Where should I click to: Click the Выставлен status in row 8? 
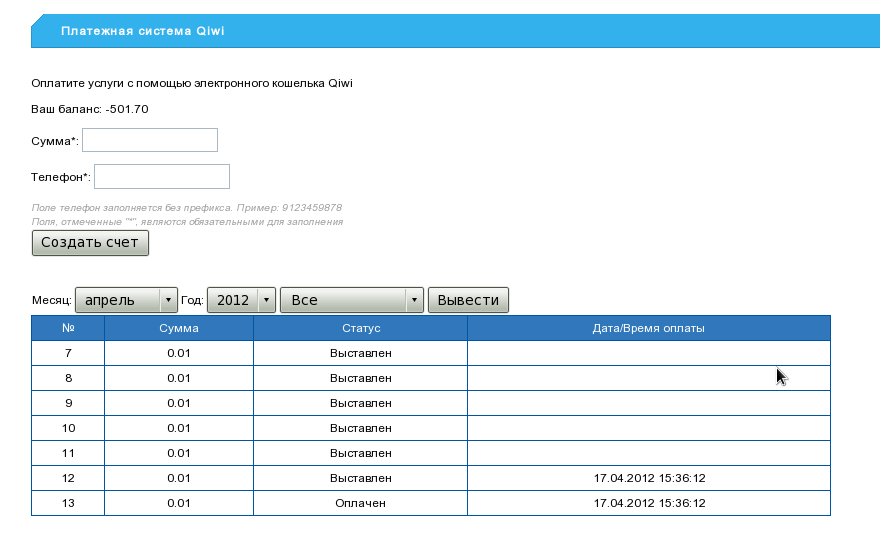(360, 378)
